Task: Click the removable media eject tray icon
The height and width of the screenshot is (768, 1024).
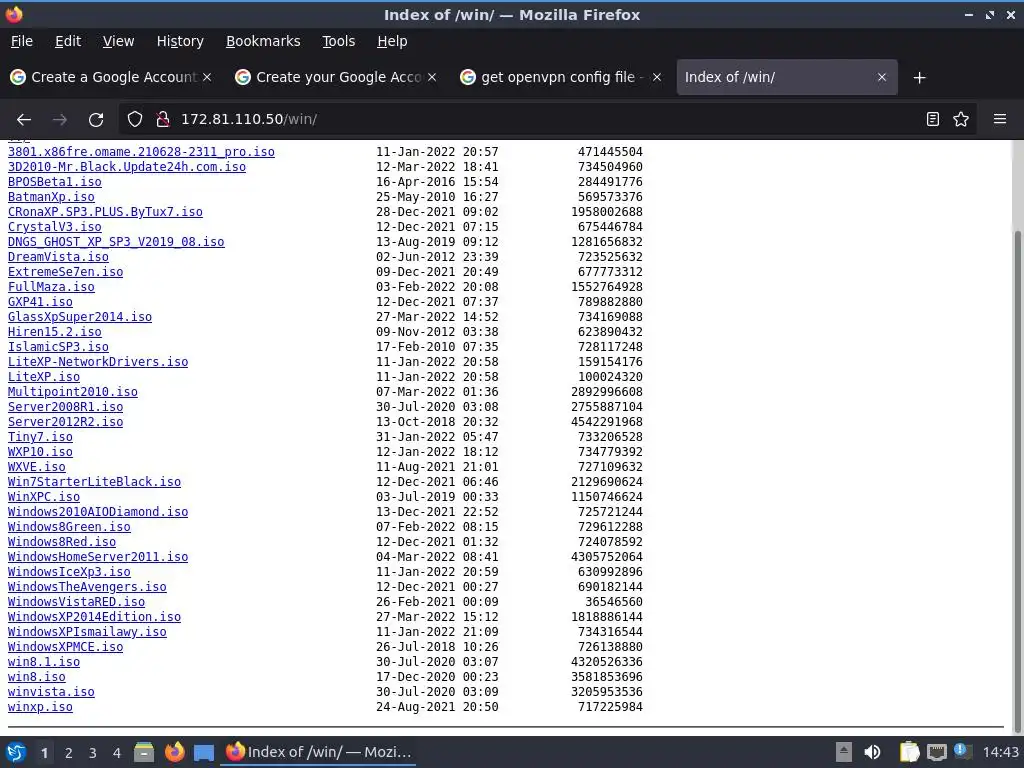Action: tap(844, 752)
